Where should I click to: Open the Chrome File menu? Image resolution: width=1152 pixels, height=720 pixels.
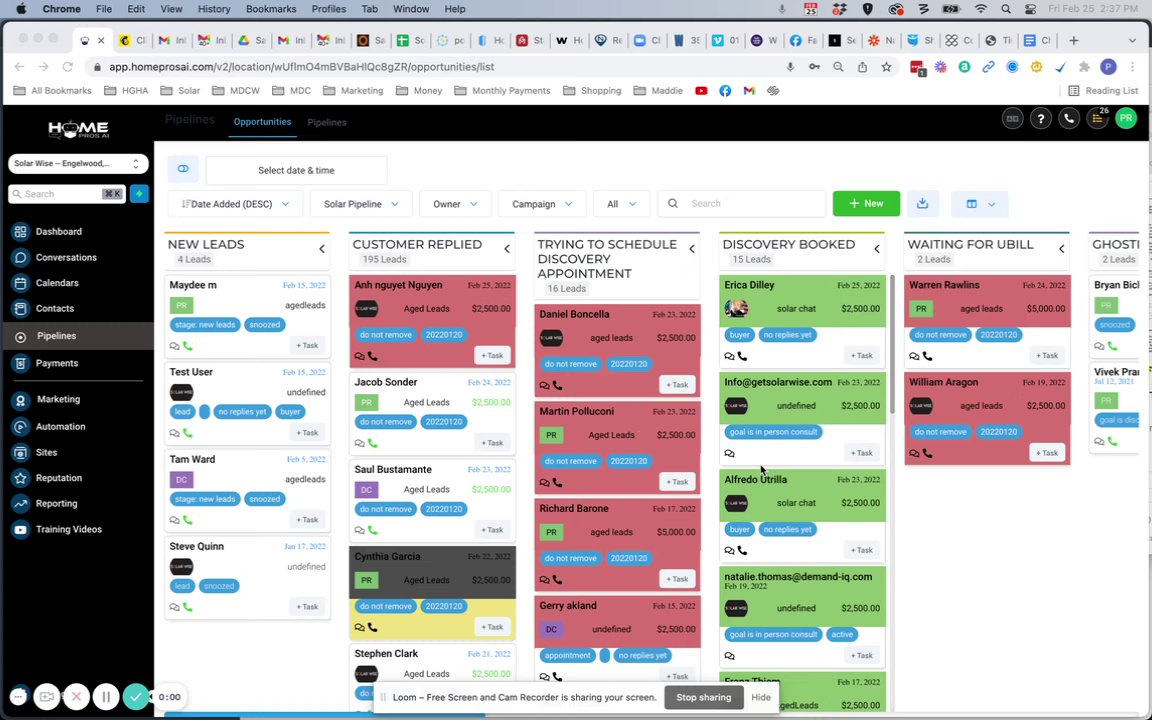point(104,9)
